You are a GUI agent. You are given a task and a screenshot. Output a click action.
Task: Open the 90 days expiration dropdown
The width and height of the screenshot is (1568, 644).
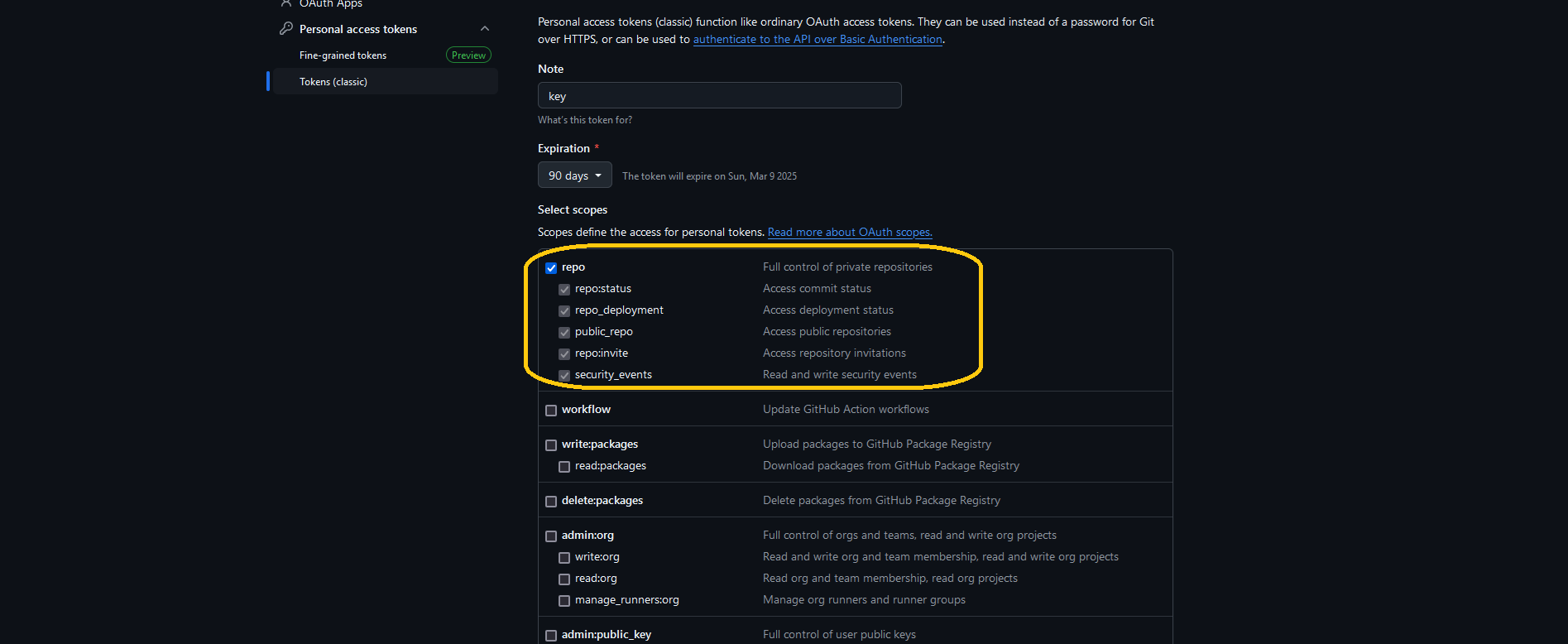pyautogui.click(x=574, y=175)
